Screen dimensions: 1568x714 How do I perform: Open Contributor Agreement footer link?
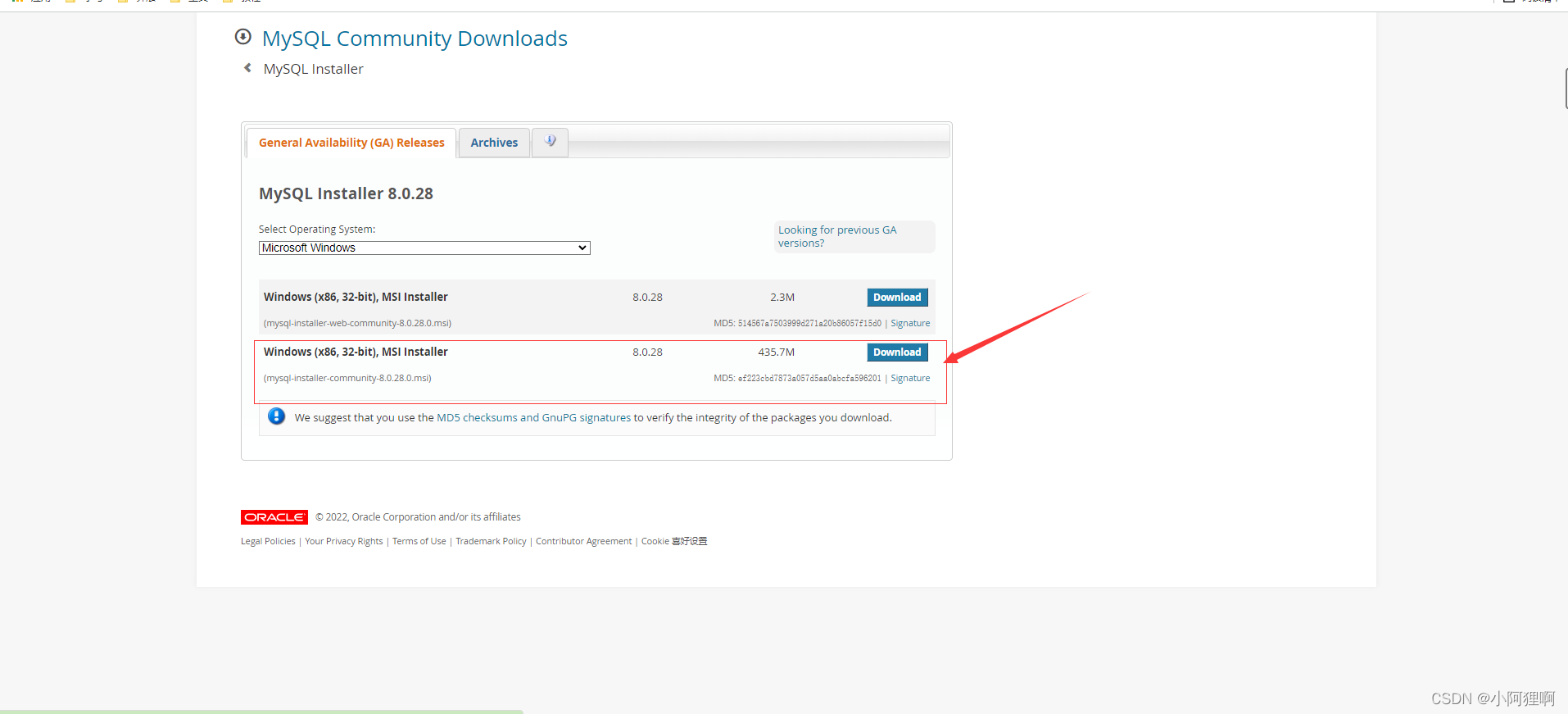(584, 541)
